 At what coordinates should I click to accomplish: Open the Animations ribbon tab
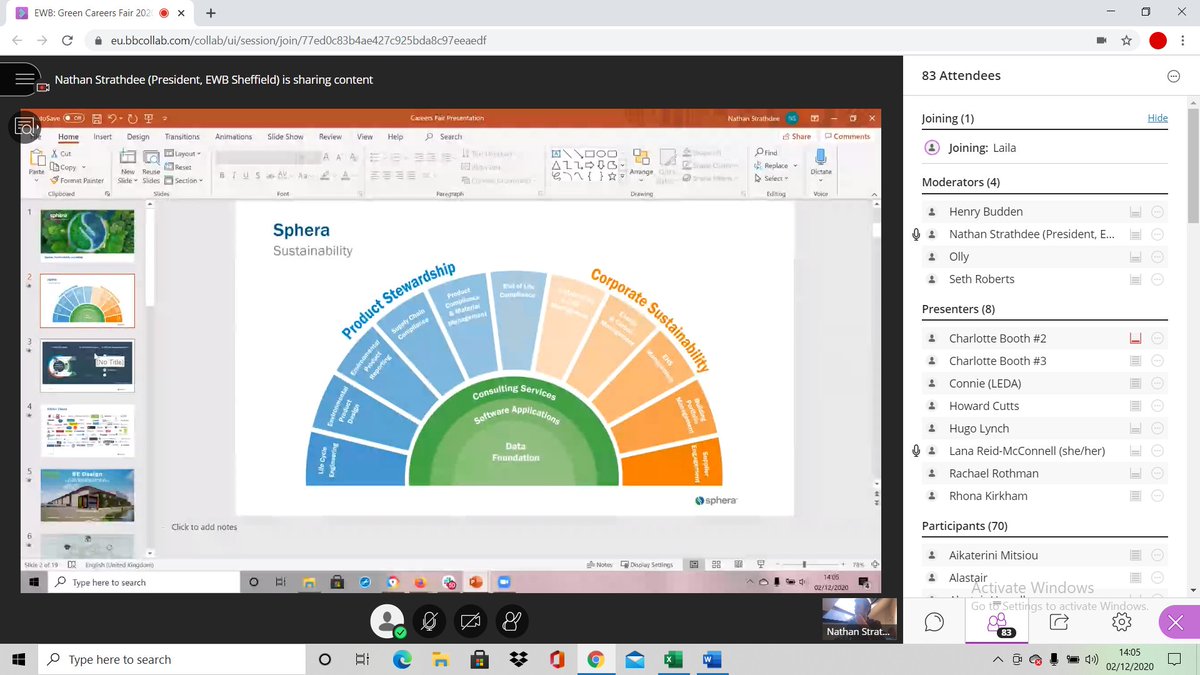pyautogui.click(x=234, y=137)
